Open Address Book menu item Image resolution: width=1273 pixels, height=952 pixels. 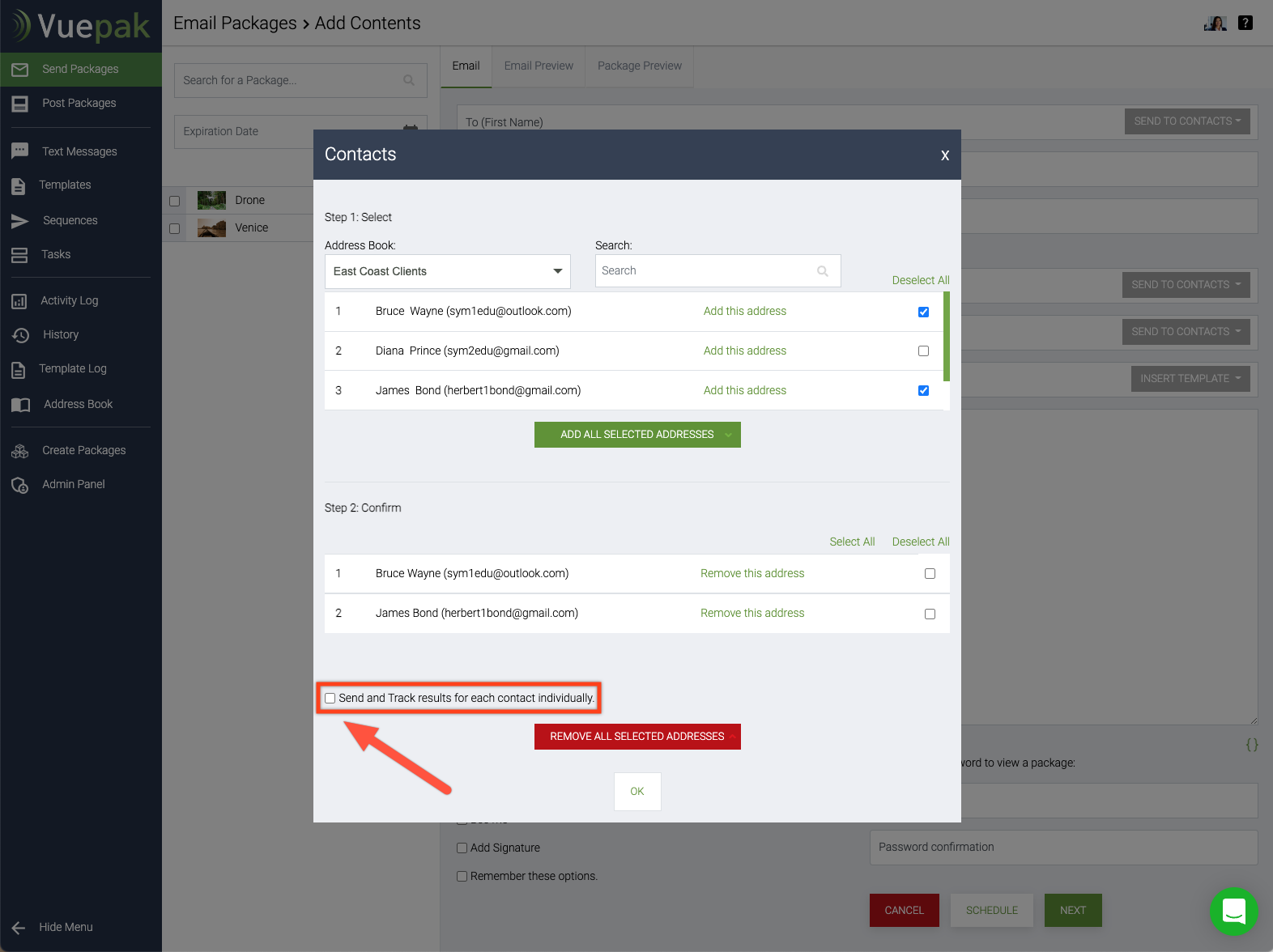click(x=78, y=405)
